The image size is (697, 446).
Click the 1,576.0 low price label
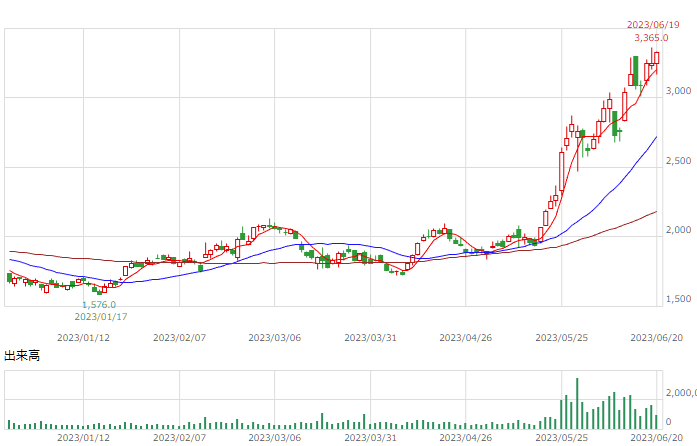[99, 305]
